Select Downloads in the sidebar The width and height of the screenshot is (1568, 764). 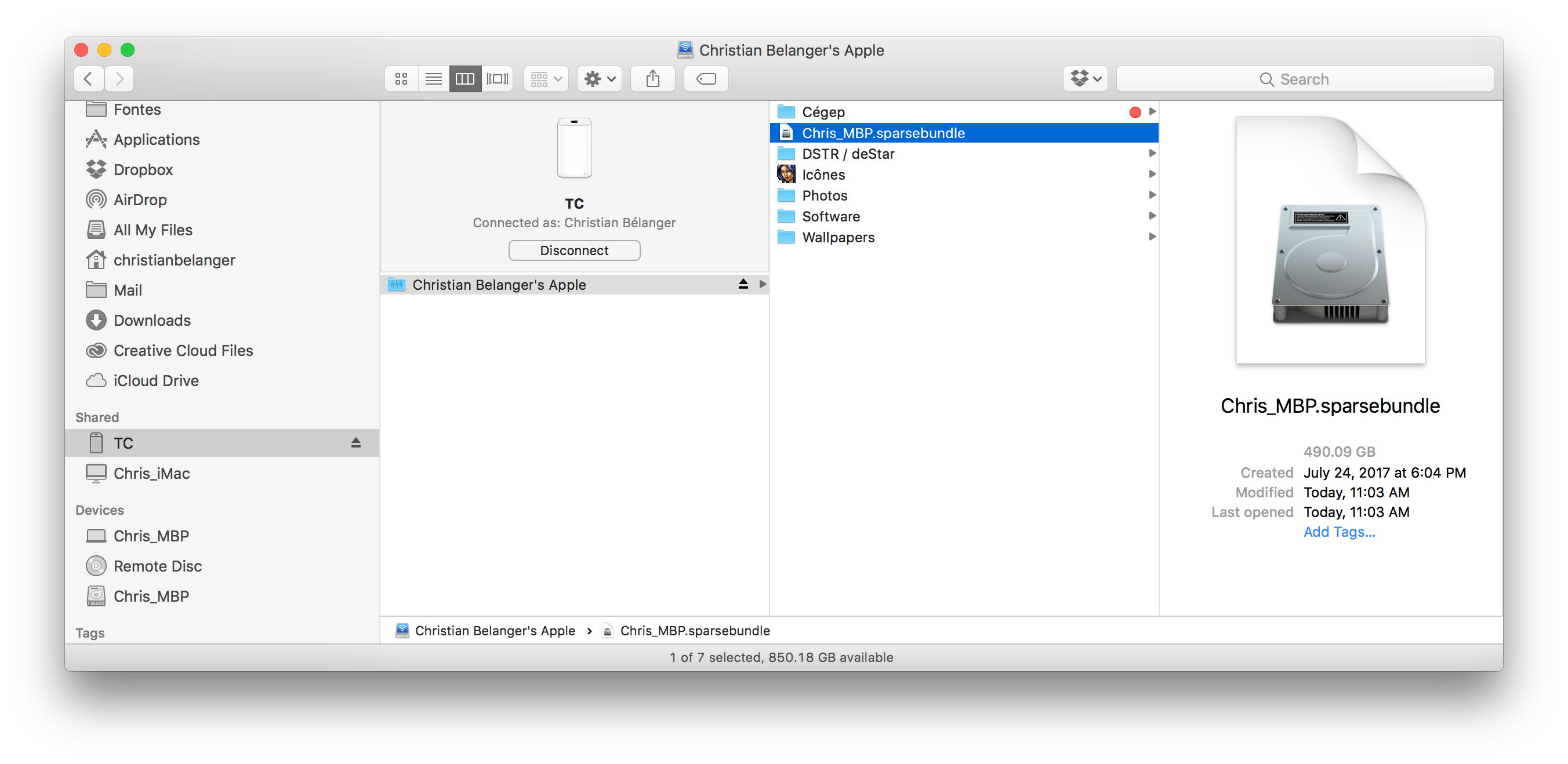152,321
